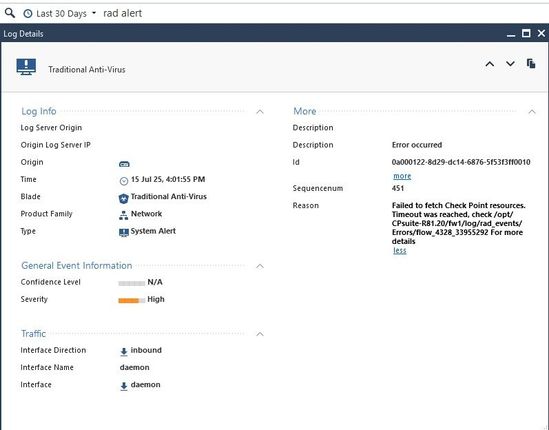
Task: Click the daemon Interface arrow icon
Action: pos(124,386)
